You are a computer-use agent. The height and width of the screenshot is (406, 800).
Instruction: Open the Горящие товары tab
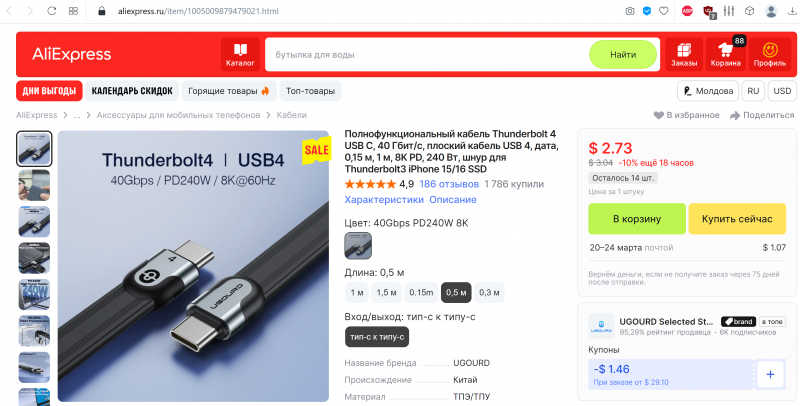click(229, 91)
